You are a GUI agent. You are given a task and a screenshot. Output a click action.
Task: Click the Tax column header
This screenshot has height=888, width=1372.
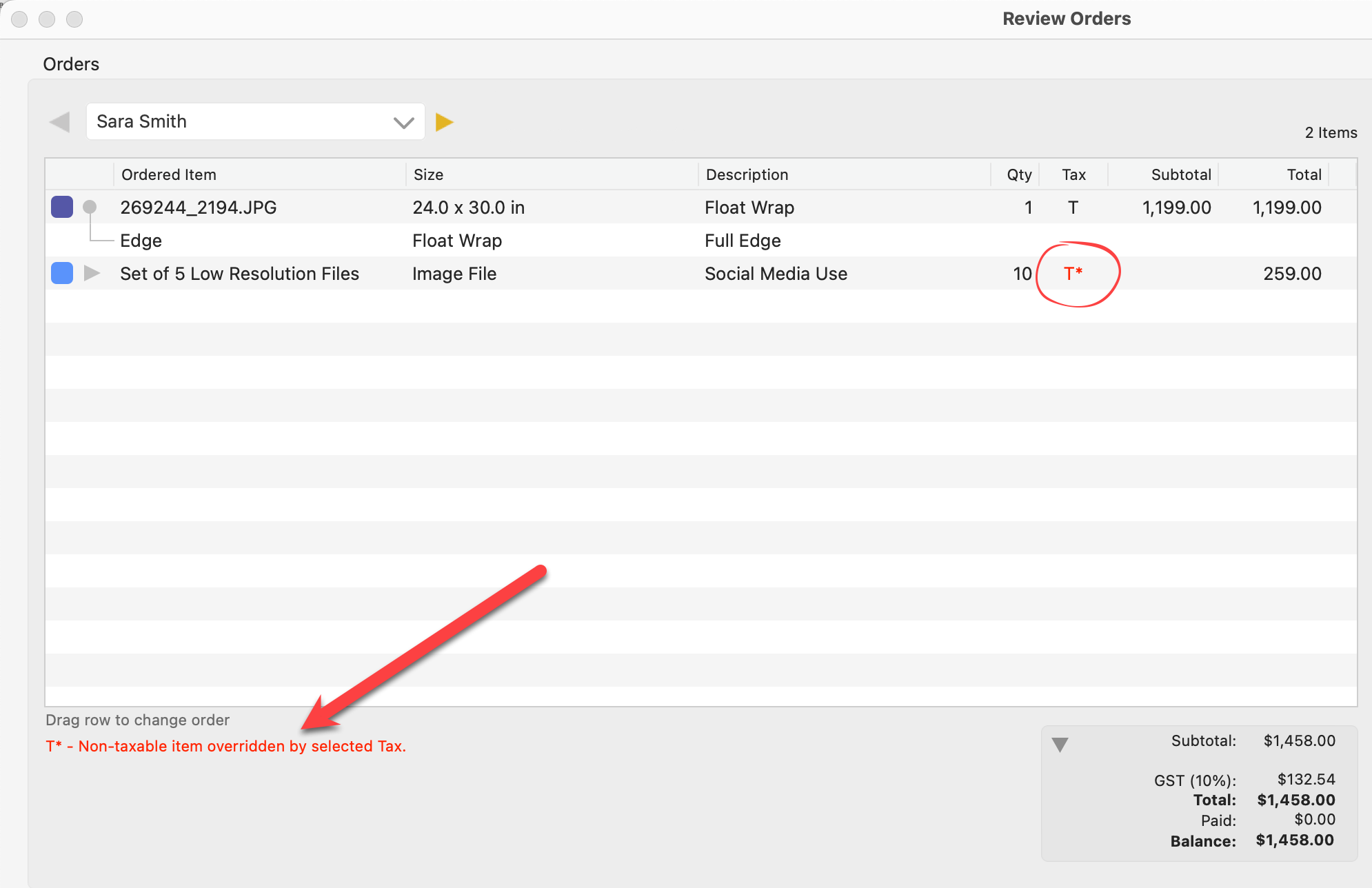1073,174
